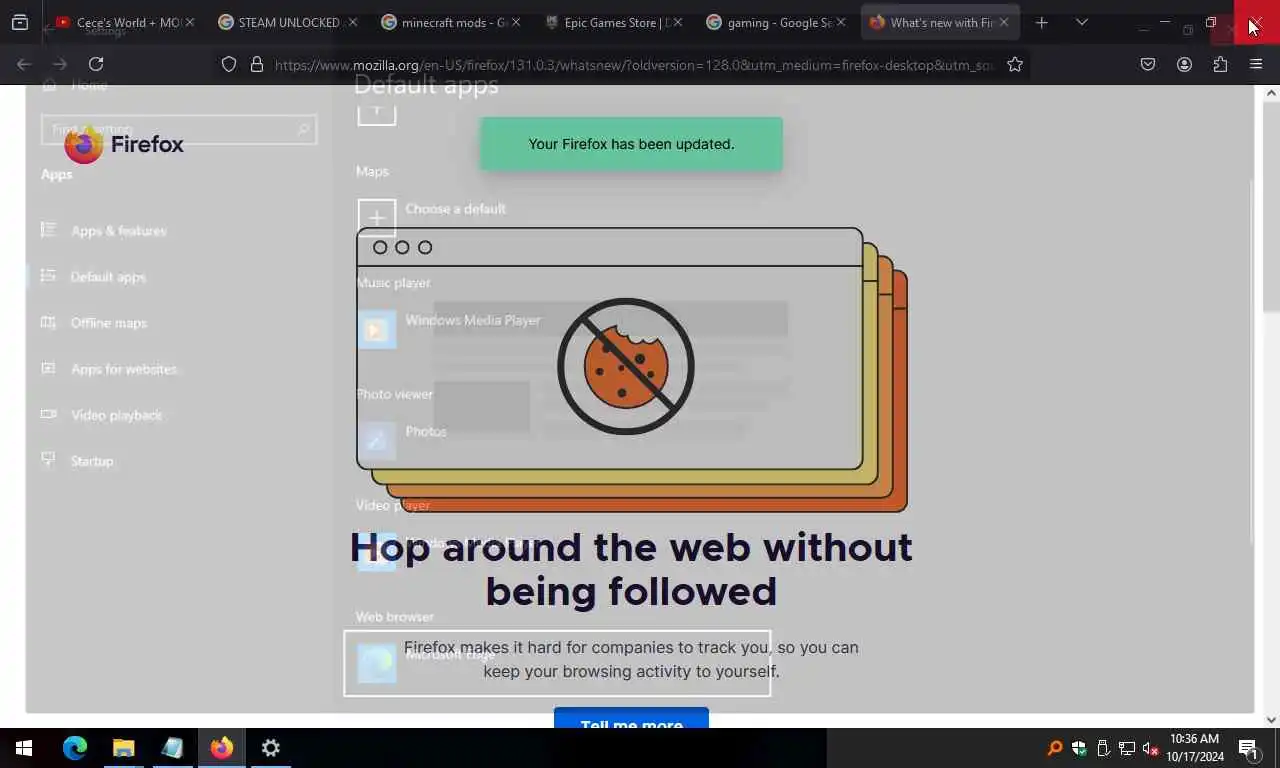
Task: Click the Tell me more button
Action: [631, 720]
